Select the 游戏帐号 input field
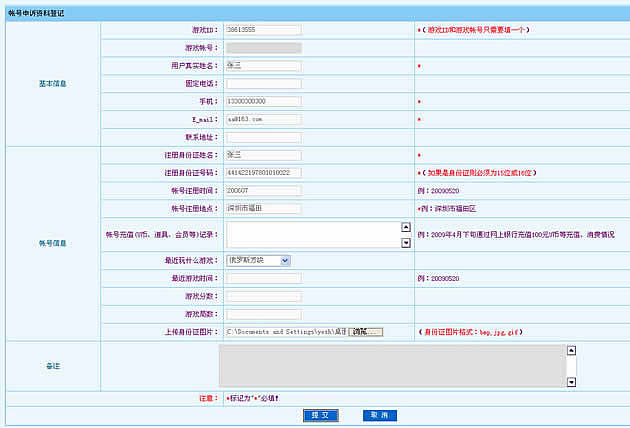The width and height of the screenshot is (630, 428). 263,47
